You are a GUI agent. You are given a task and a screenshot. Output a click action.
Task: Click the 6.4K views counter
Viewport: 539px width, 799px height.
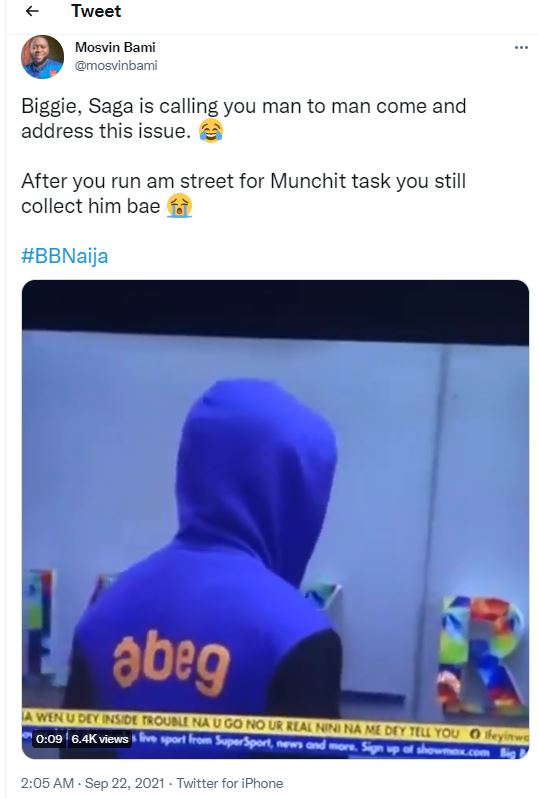coord(100,738)
